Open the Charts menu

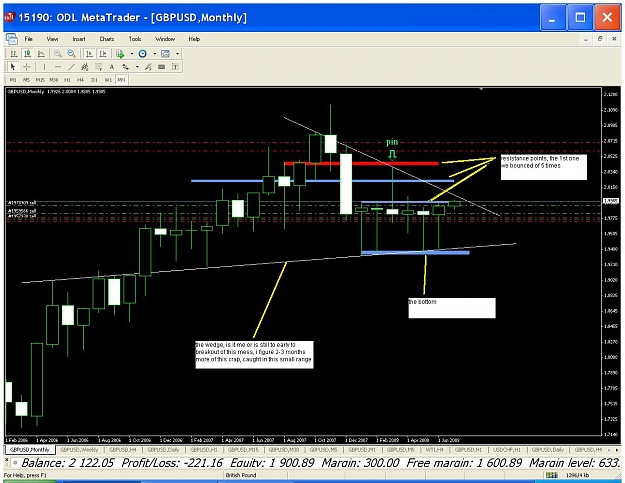click(106, 39)
